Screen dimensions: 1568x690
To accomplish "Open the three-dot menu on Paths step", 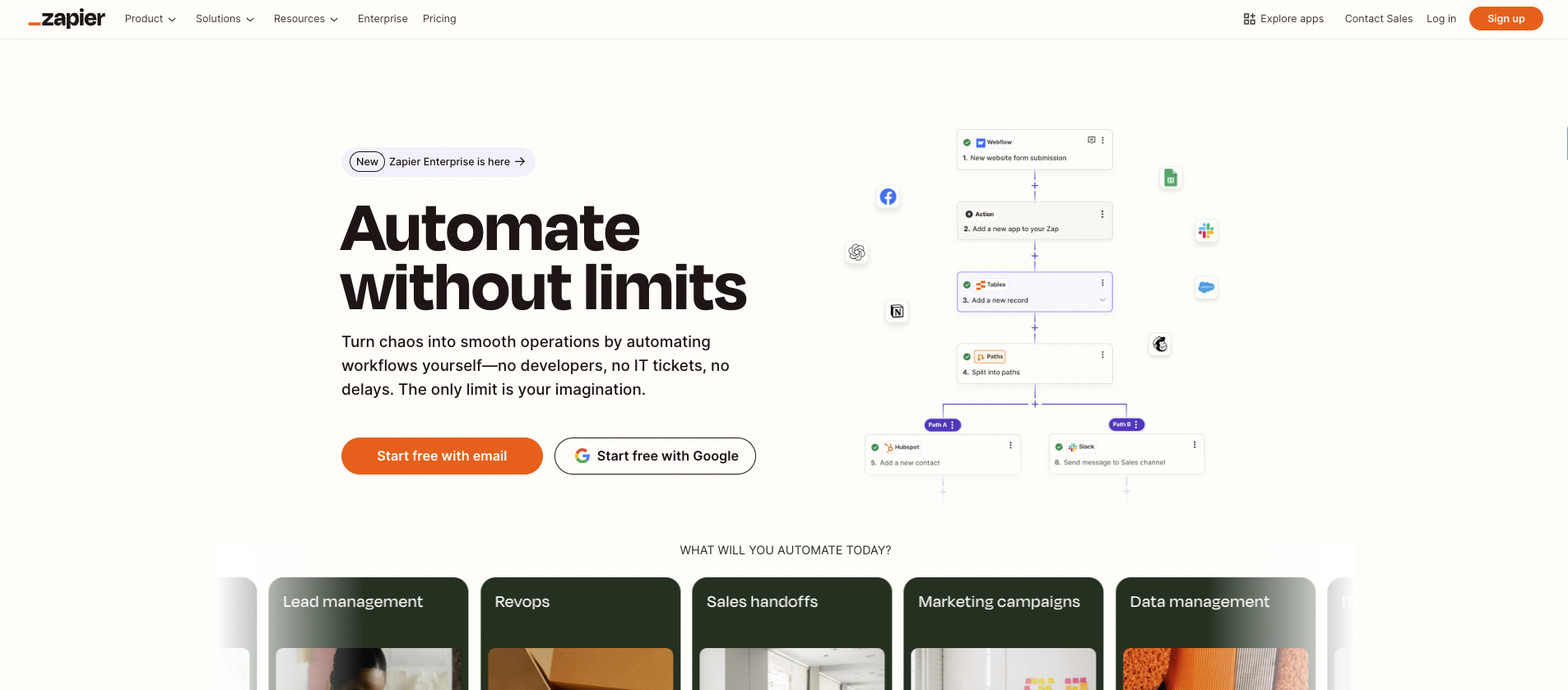I will click(1102, 355).
